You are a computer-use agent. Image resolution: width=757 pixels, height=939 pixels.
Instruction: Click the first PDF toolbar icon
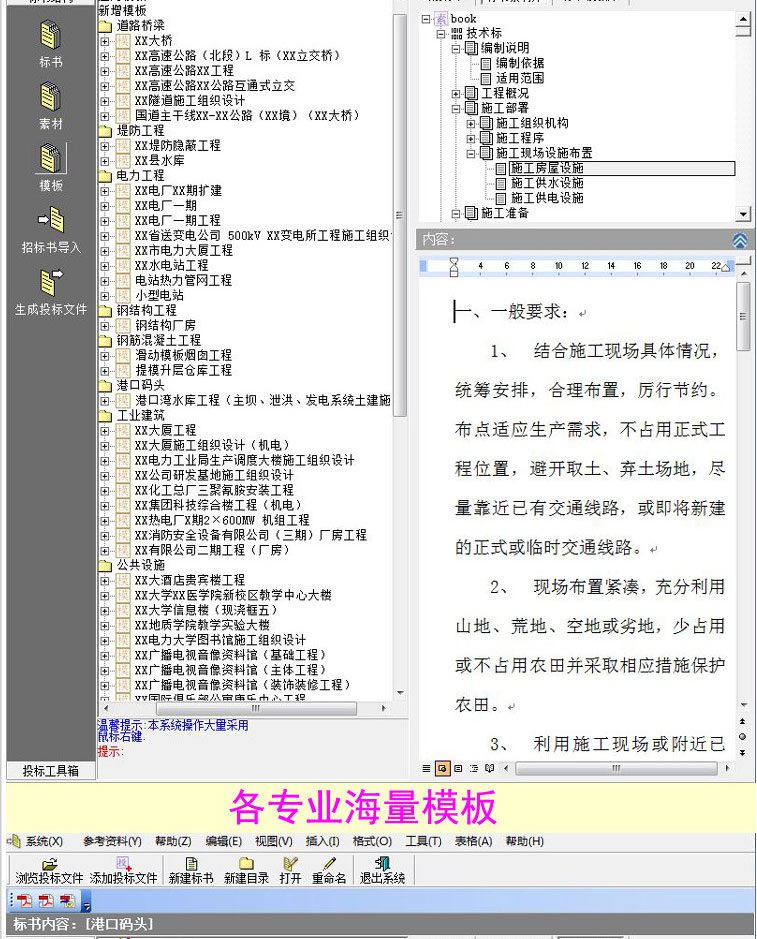(25, 901)
